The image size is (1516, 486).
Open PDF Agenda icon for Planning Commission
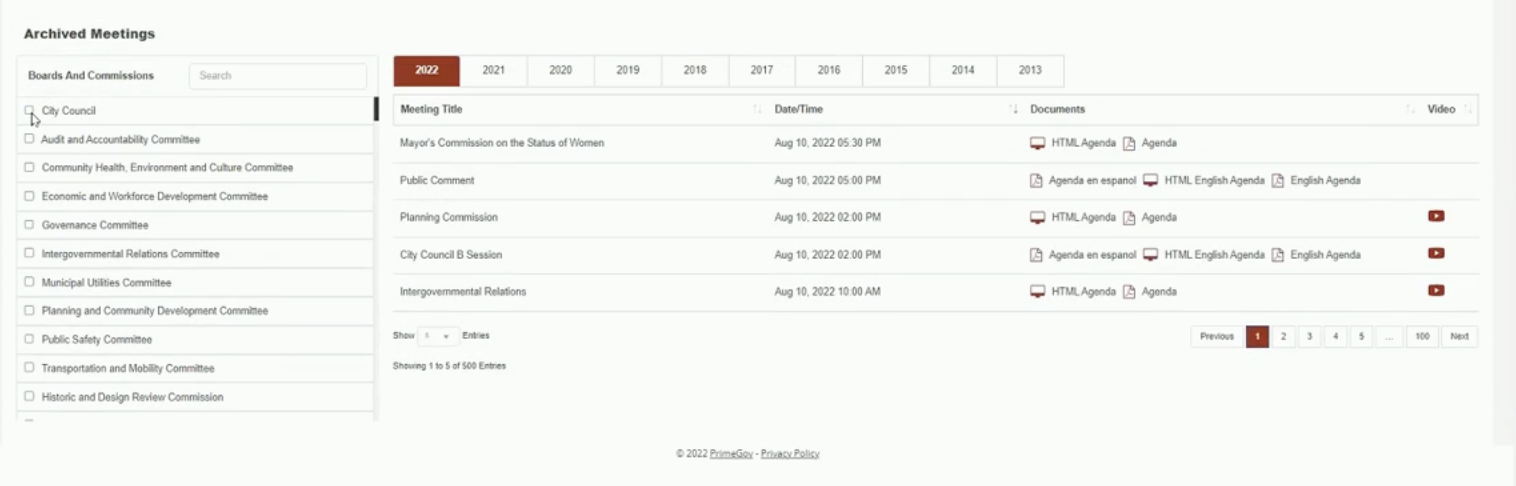(x=1129, y=218)
